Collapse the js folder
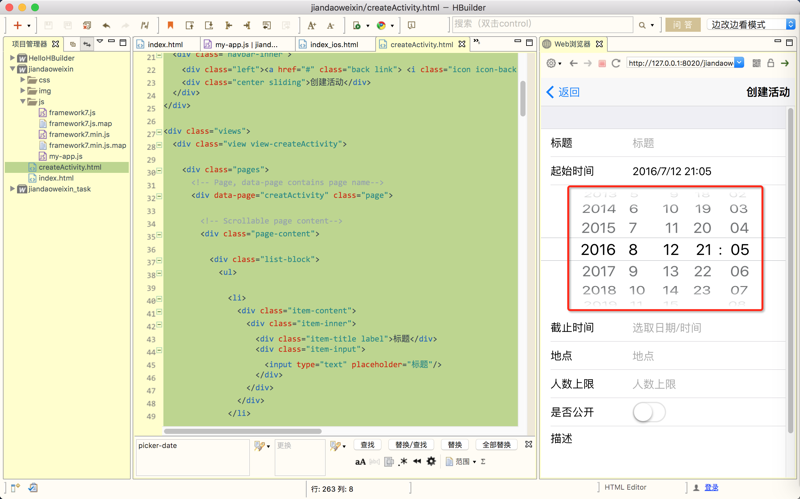The image size is (800, 499). click(x=22, y=101)
